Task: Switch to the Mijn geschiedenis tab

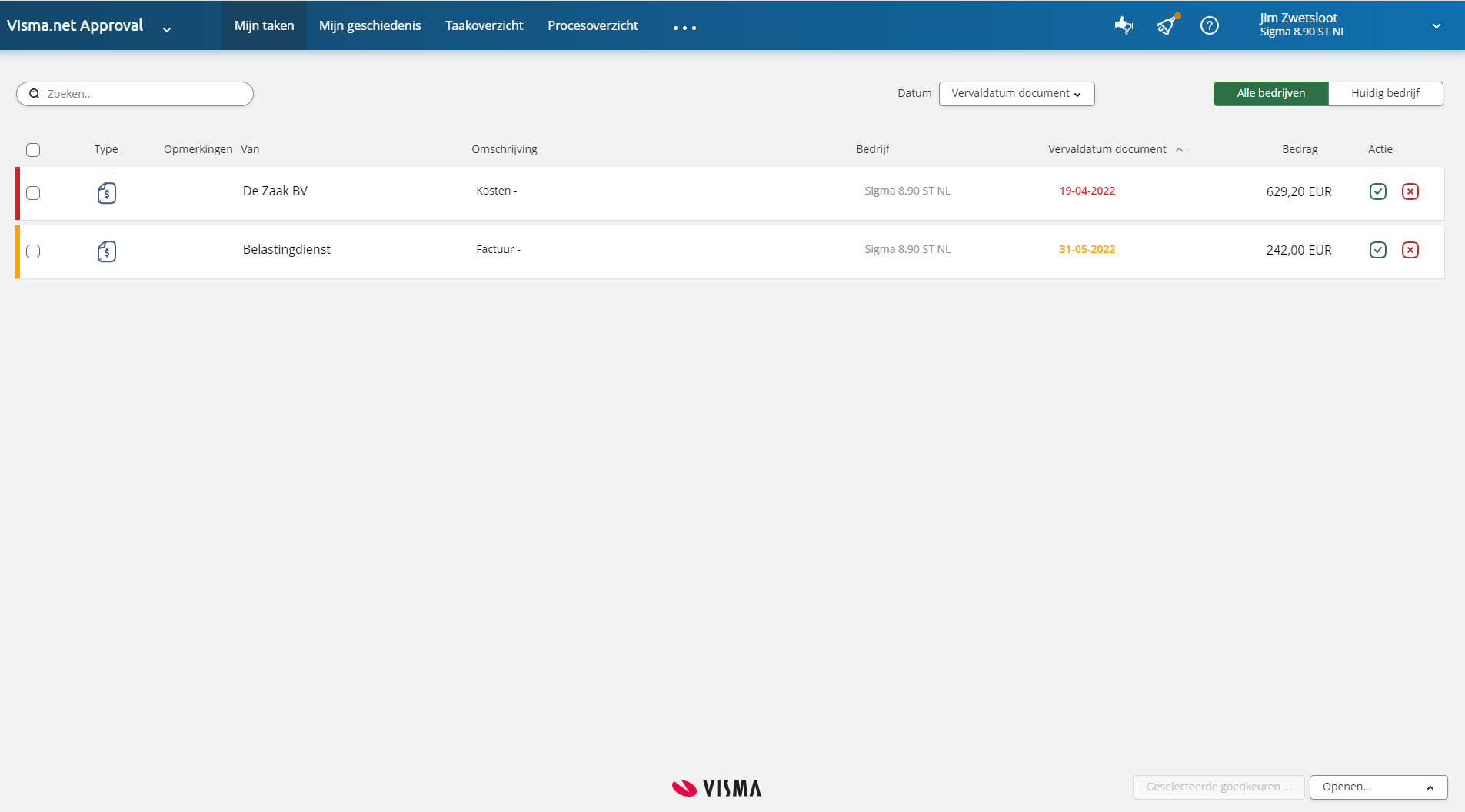Action: pyautogui.click(x=370, y=25)
